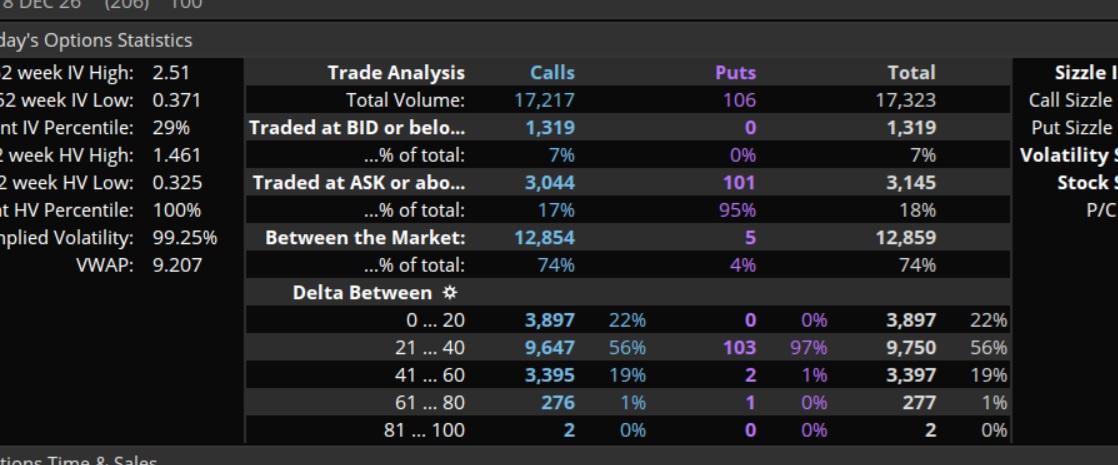The width and height of the screenshot is (1118, 465).
Task: Click calls value 9,647 in delta 21-40
Action: point(550,348)
